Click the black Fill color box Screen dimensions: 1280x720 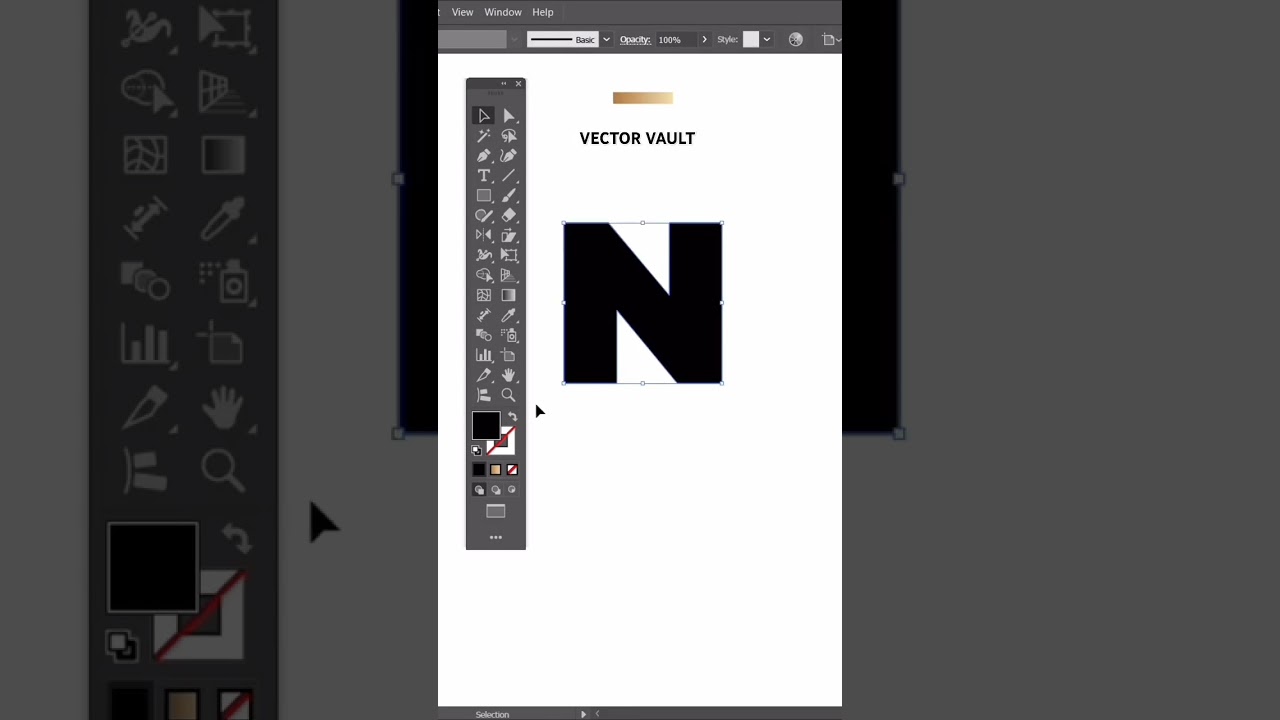pyautogui.click(x=485, y=426)
